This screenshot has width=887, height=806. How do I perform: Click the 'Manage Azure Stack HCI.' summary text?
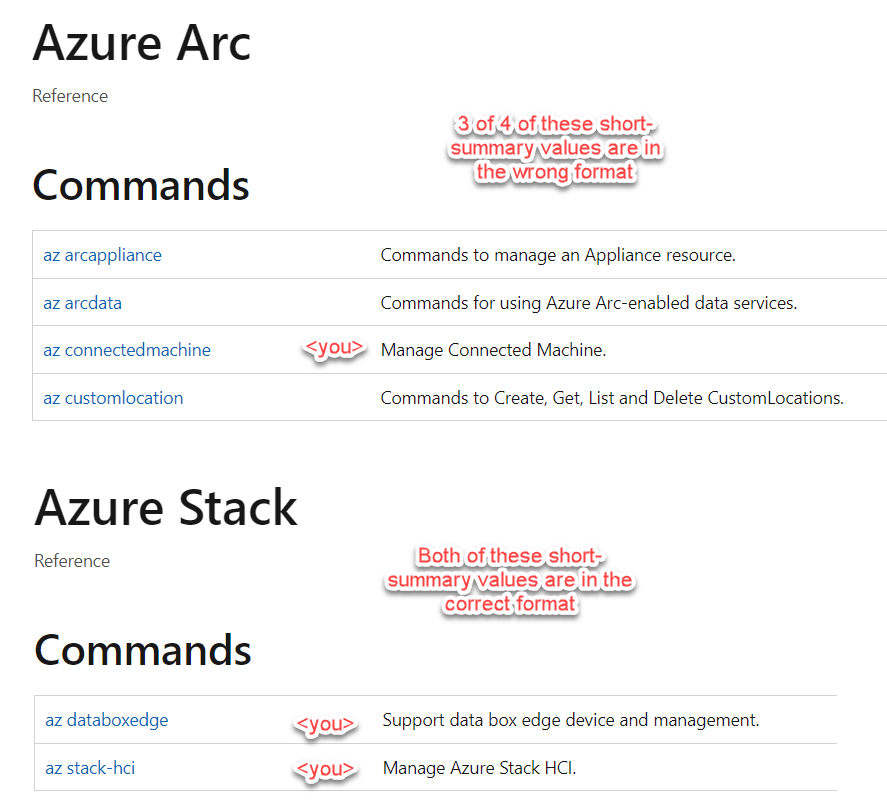[480, 768]
